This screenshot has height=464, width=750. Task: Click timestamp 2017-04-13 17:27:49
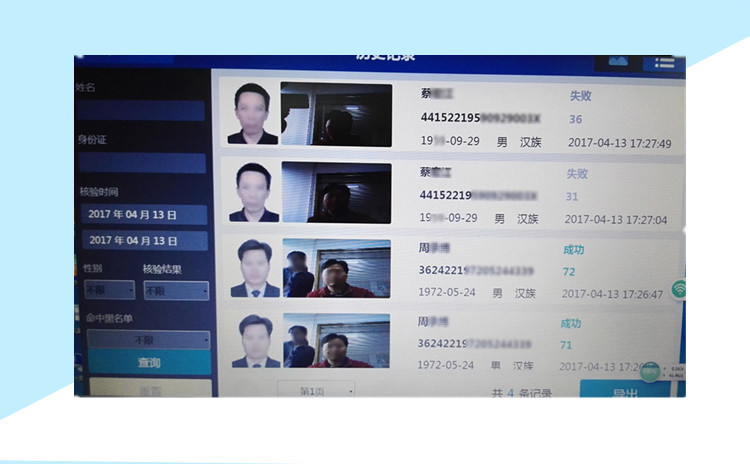click(619, 143)
